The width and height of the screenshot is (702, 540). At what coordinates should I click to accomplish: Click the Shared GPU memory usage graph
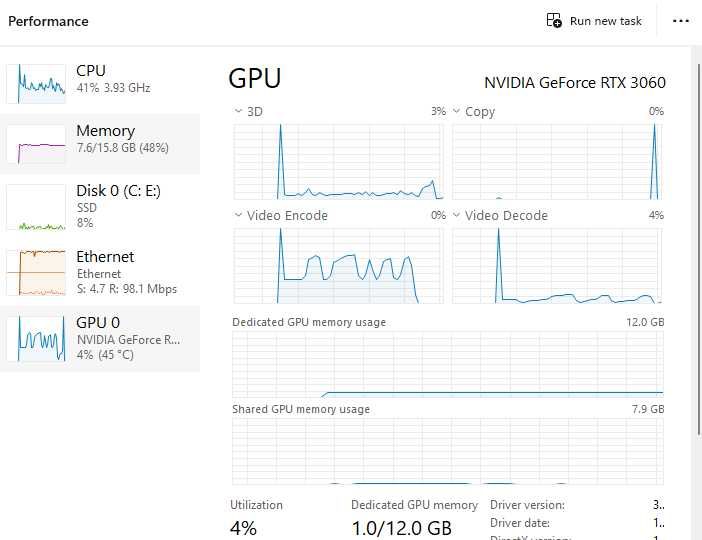pyautogui.click(x=447, y=451)
